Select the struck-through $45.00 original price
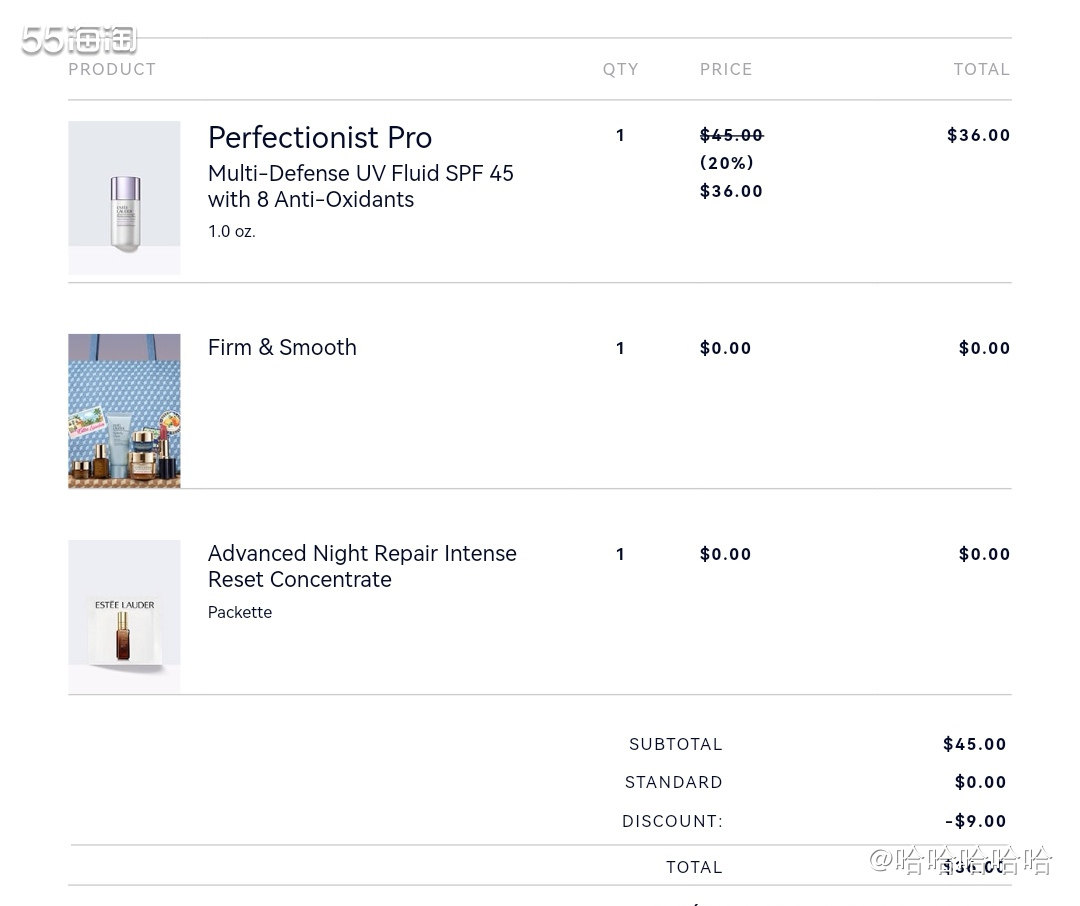 731,135
